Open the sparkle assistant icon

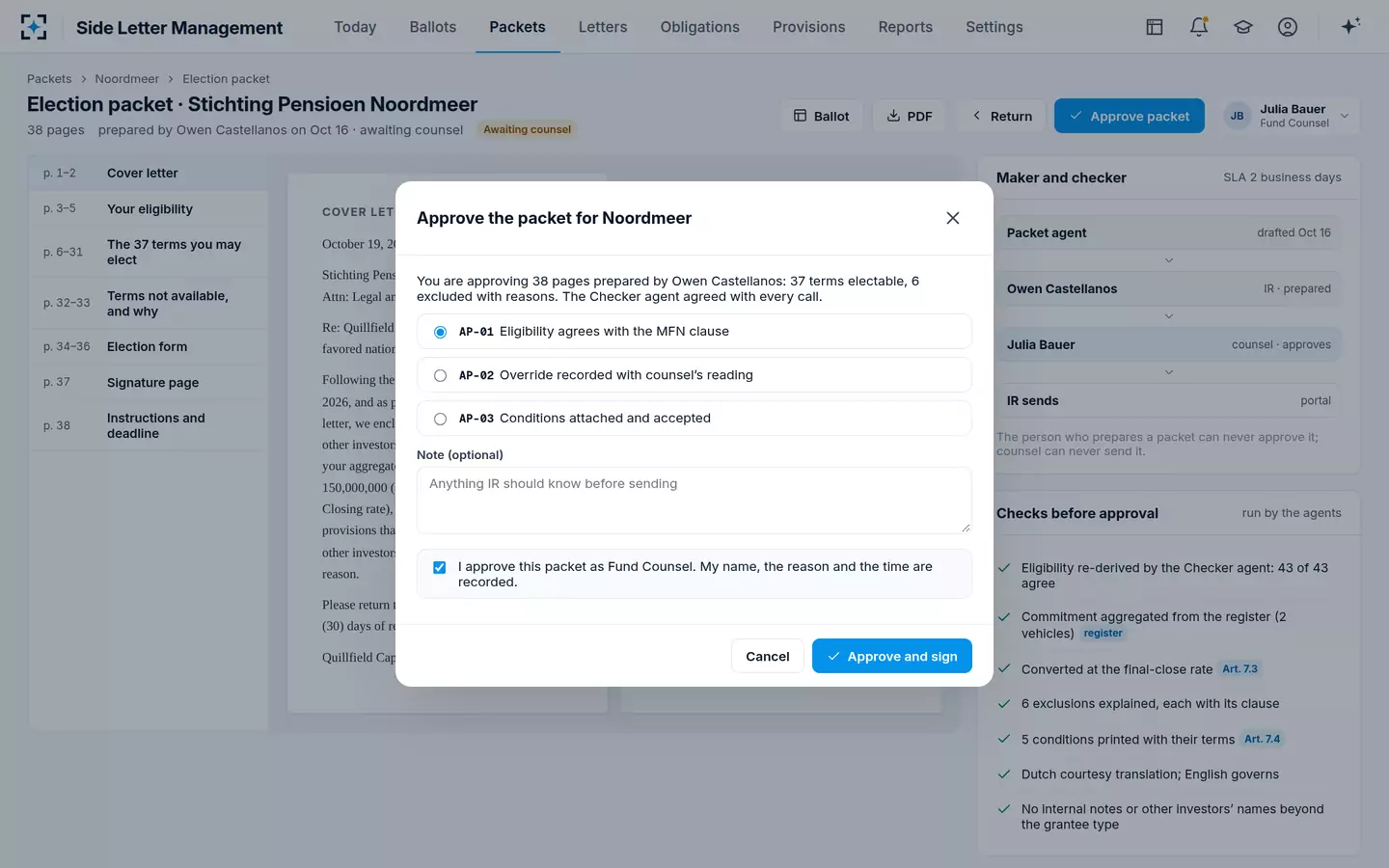(x=1350, y=26)
